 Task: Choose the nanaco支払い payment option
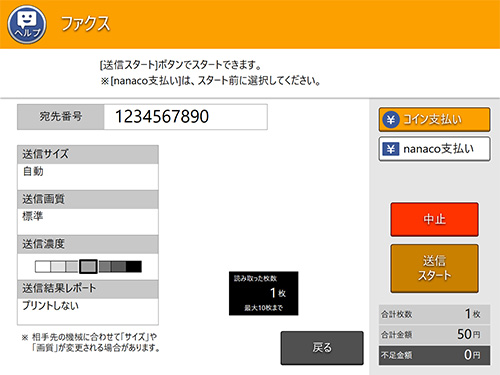click(x=434, y=149)
